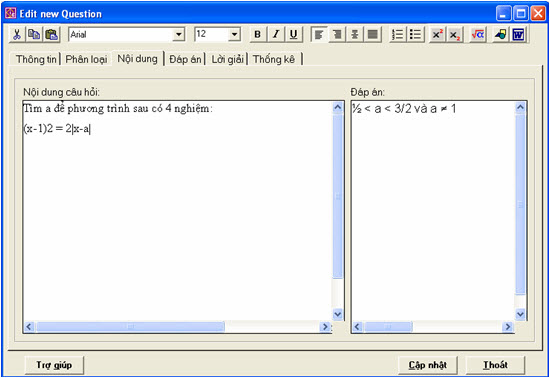
Task: Click the question area horizontal scrollbar thumb
Action: point(130,327)
